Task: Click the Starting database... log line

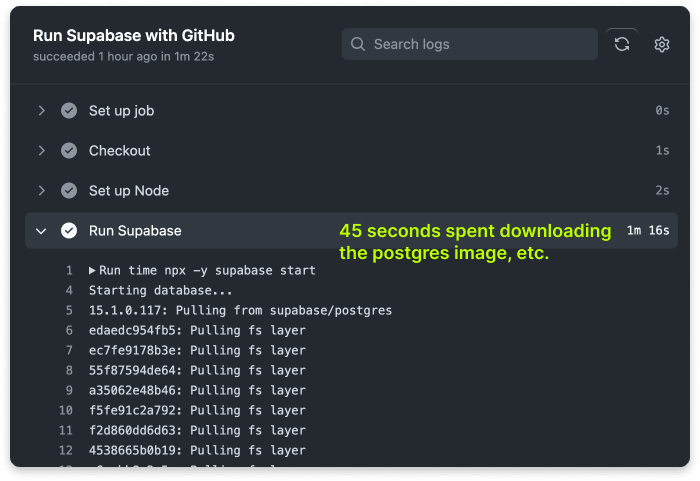Action: (x=161, y=290)
